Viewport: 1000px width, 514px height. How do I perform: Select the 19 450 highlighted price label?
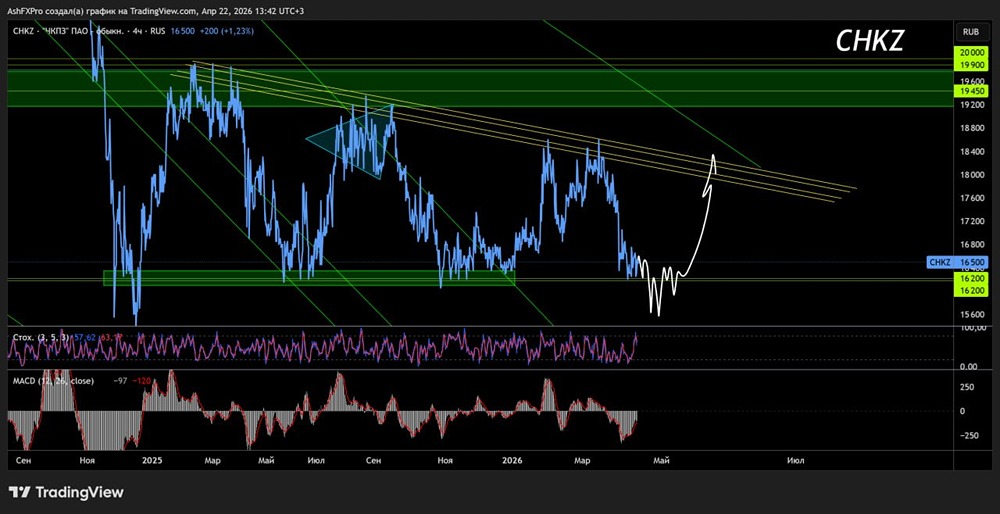971,92
